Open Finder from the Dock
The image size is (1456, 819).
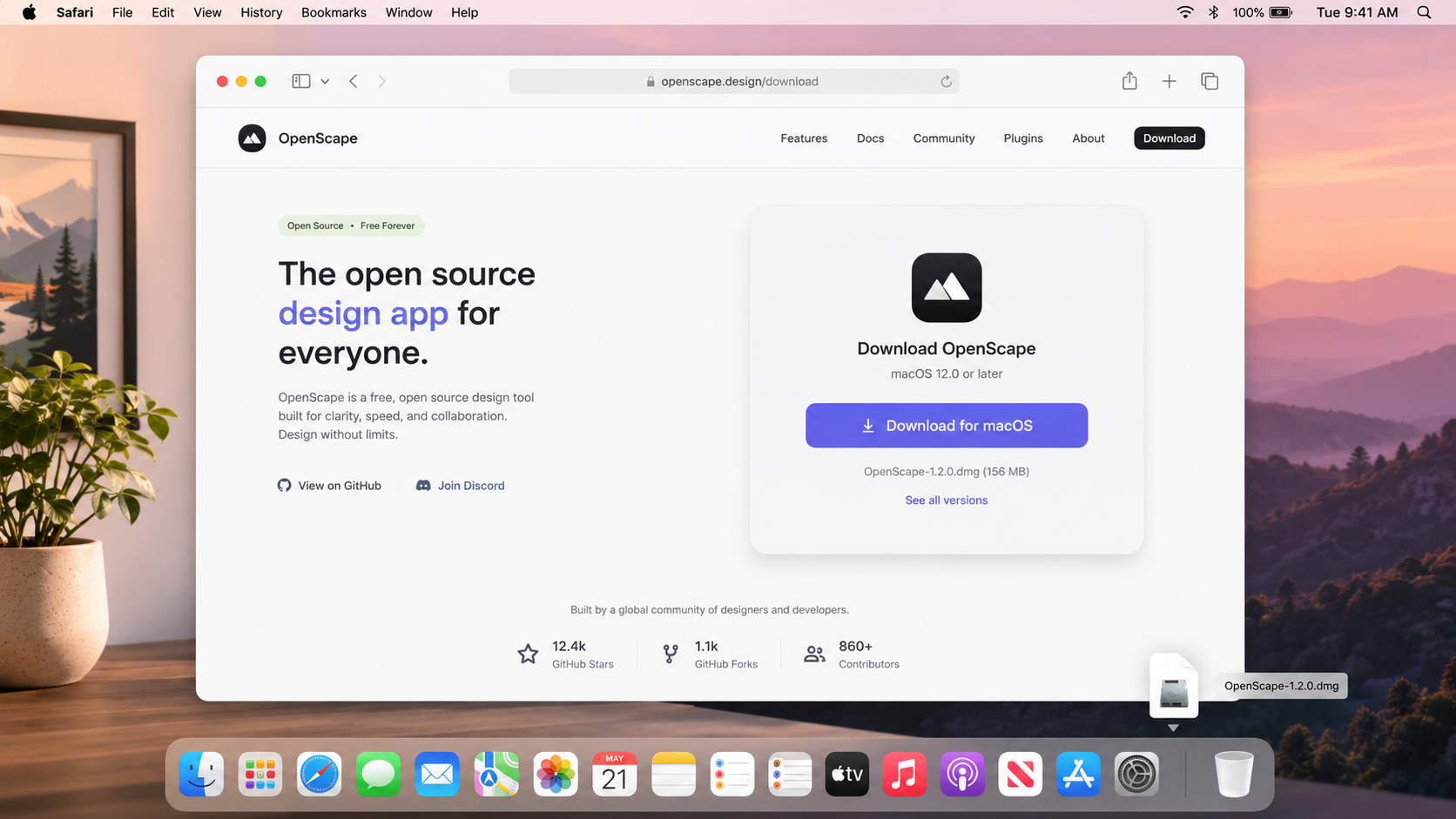pos(201,774)
